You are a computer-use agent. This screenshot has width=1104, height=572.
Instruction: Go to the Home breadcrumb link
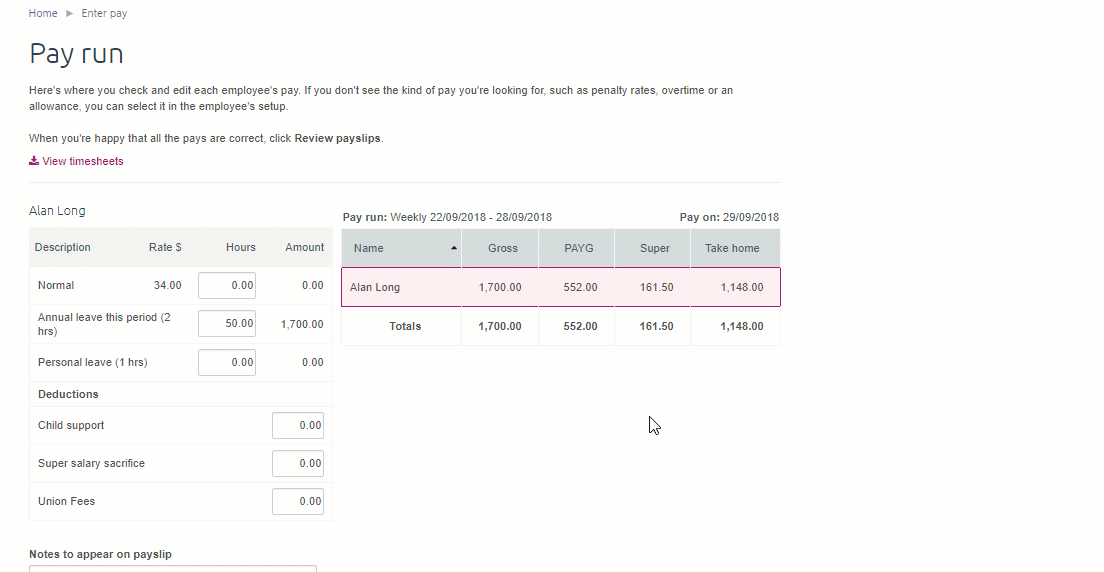43,14
